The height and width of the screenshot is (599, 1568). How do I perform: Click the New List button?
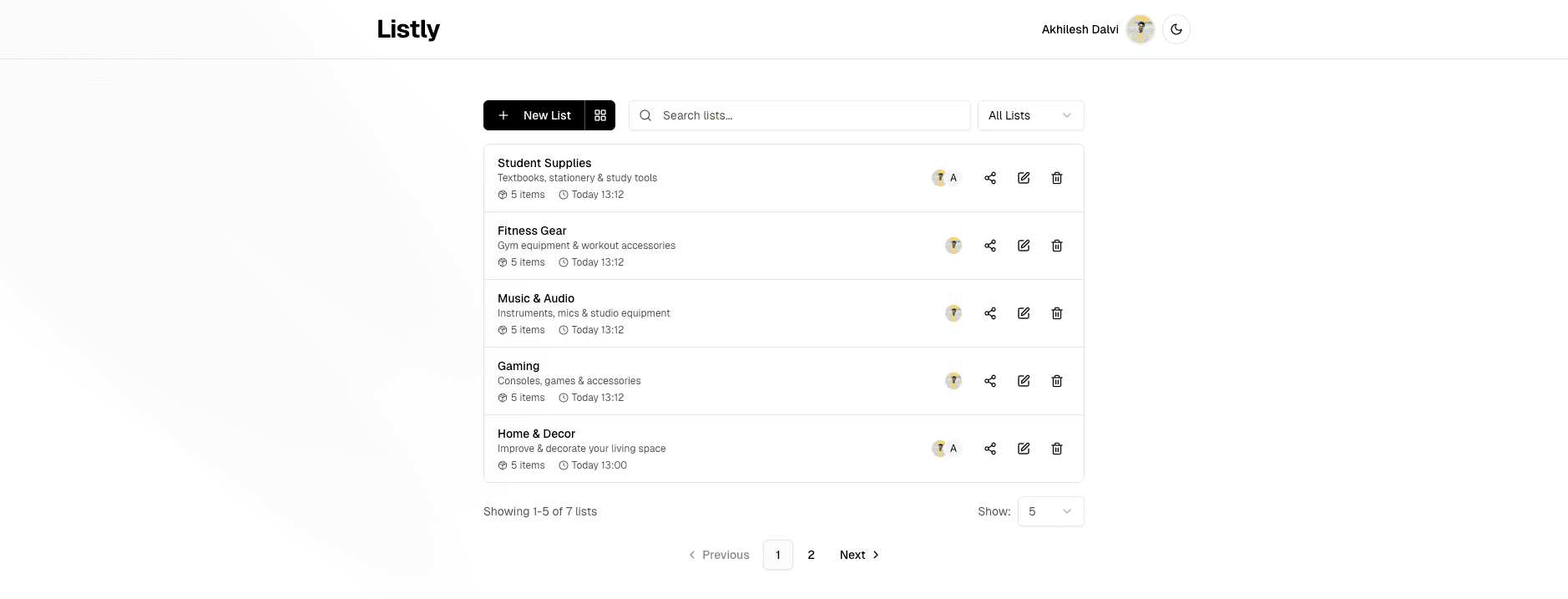[534, 115]
